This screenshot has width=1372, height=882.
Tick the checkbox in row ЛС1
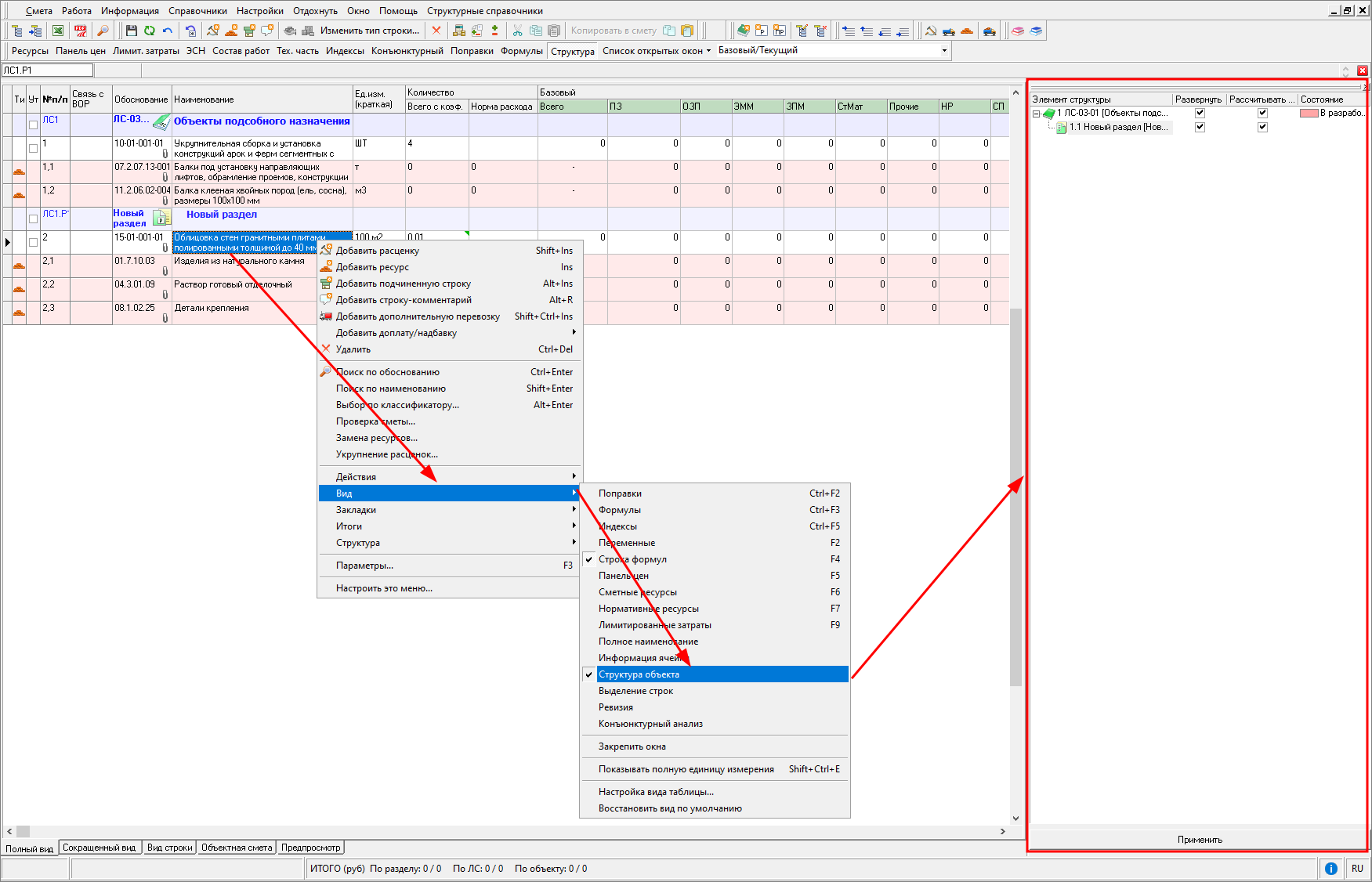33,125
